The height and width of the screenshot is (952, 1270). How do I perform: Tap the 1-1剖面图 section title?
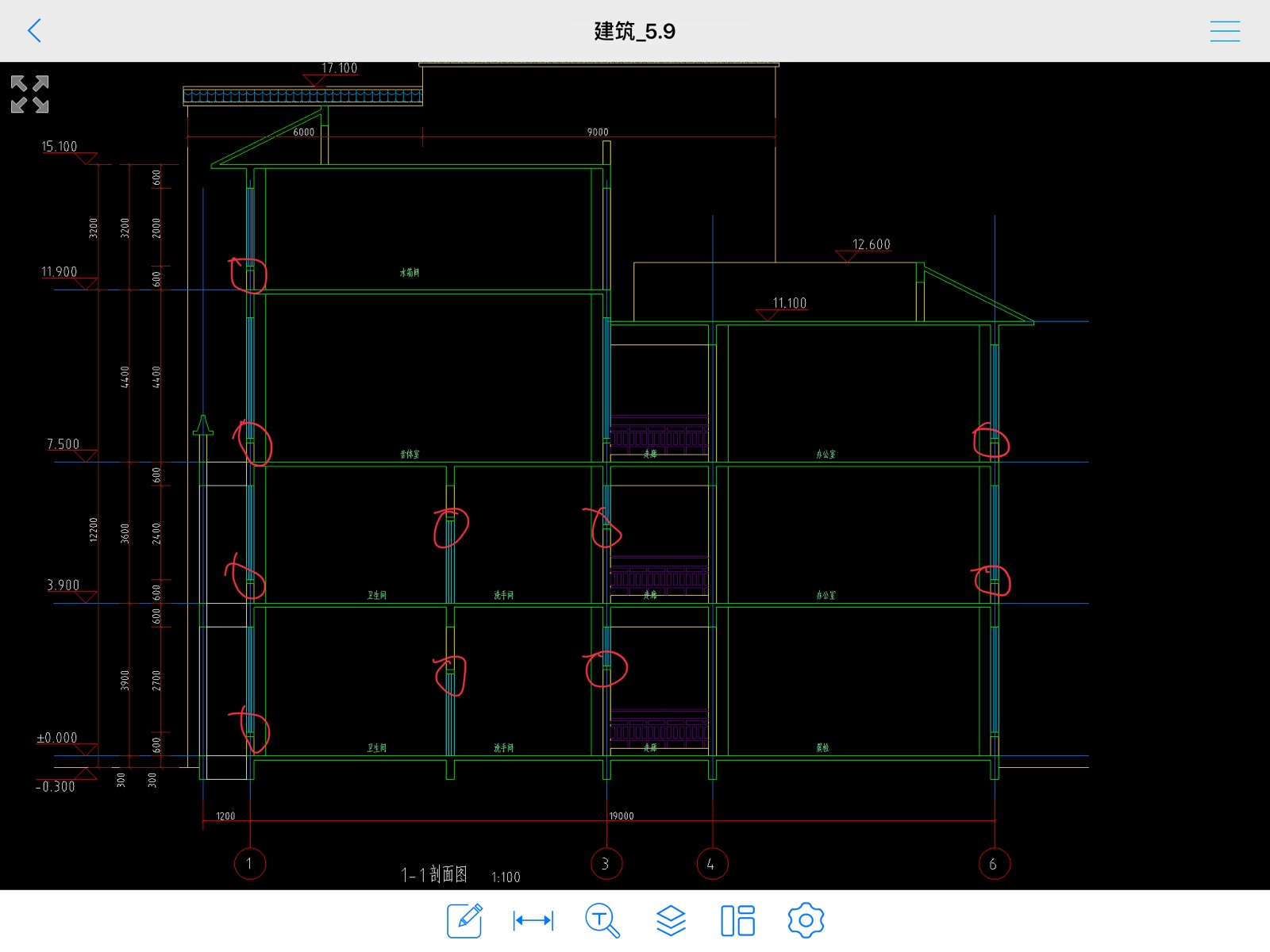click(x=434, y=875)
